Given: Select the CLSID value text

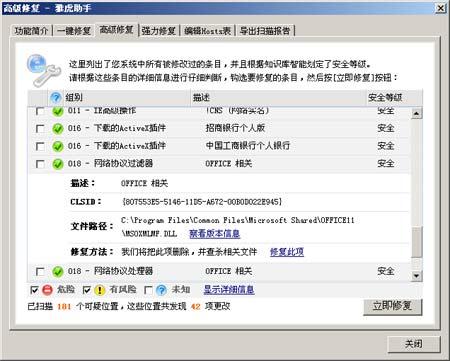Looking at the screenshot, I should point(202,202).
